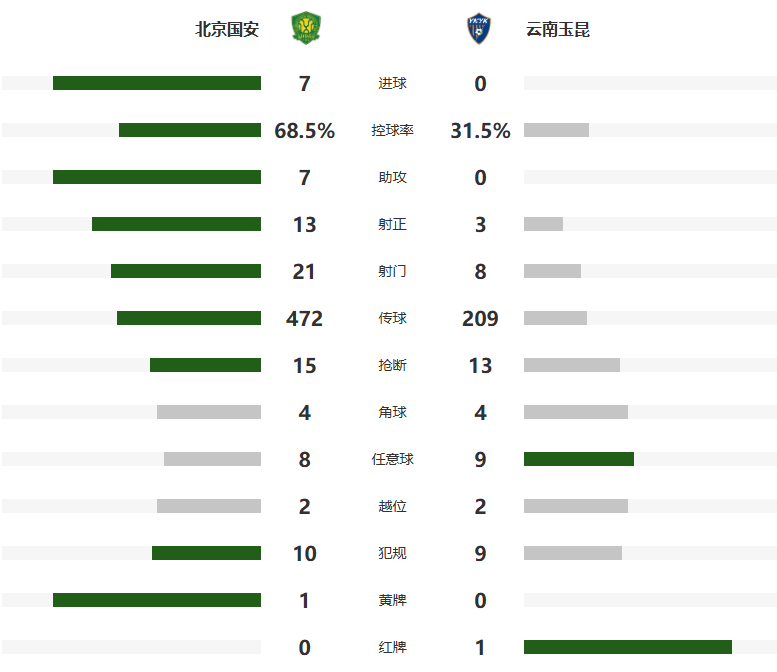Select the 进球 goals stat label
This screenshot has width=777, height=672.
point(392,83)
